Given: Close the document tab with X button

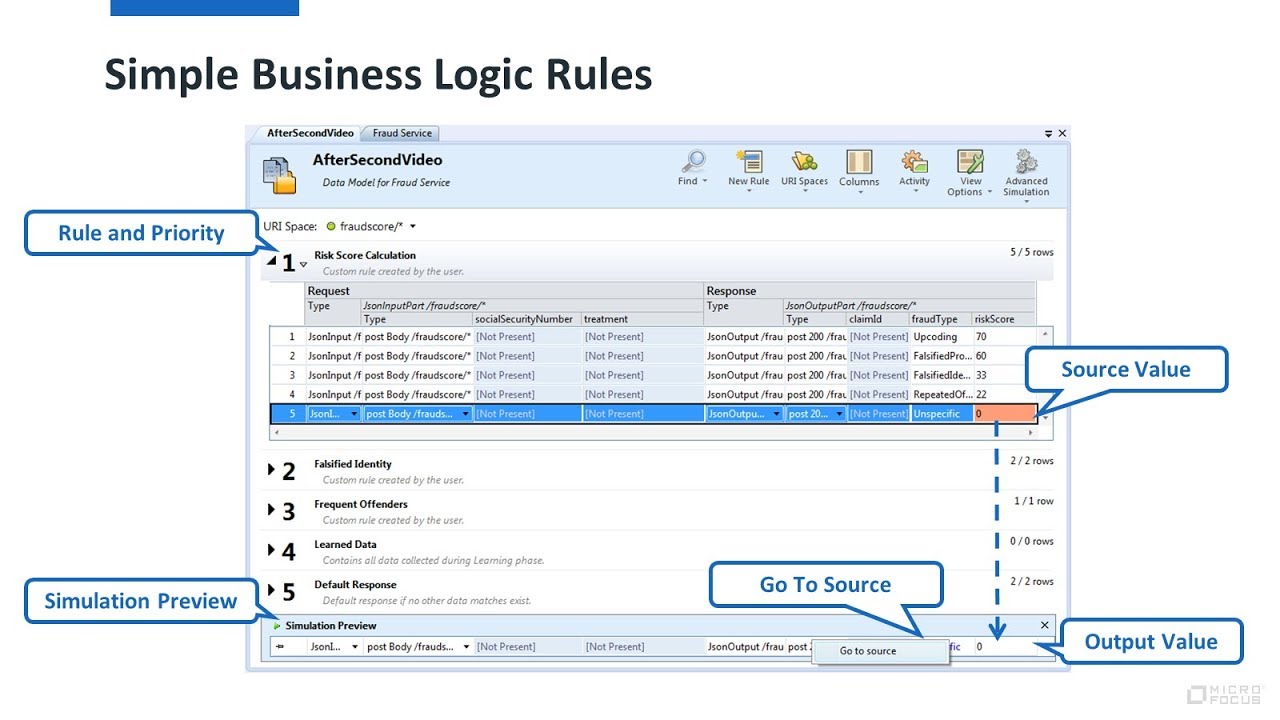Looking at the screenshot, I should click(x=1062, y=133).
